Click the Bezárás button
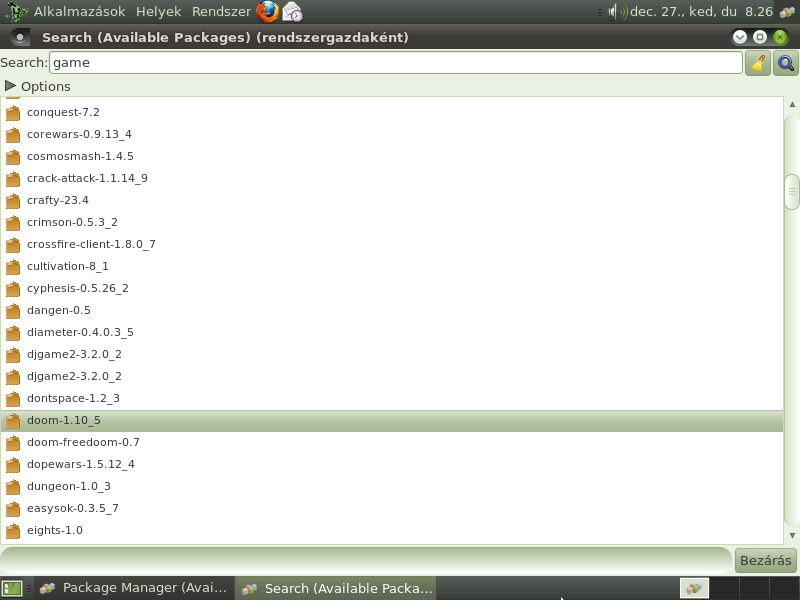800x600 pixels. tap(765, 560)
